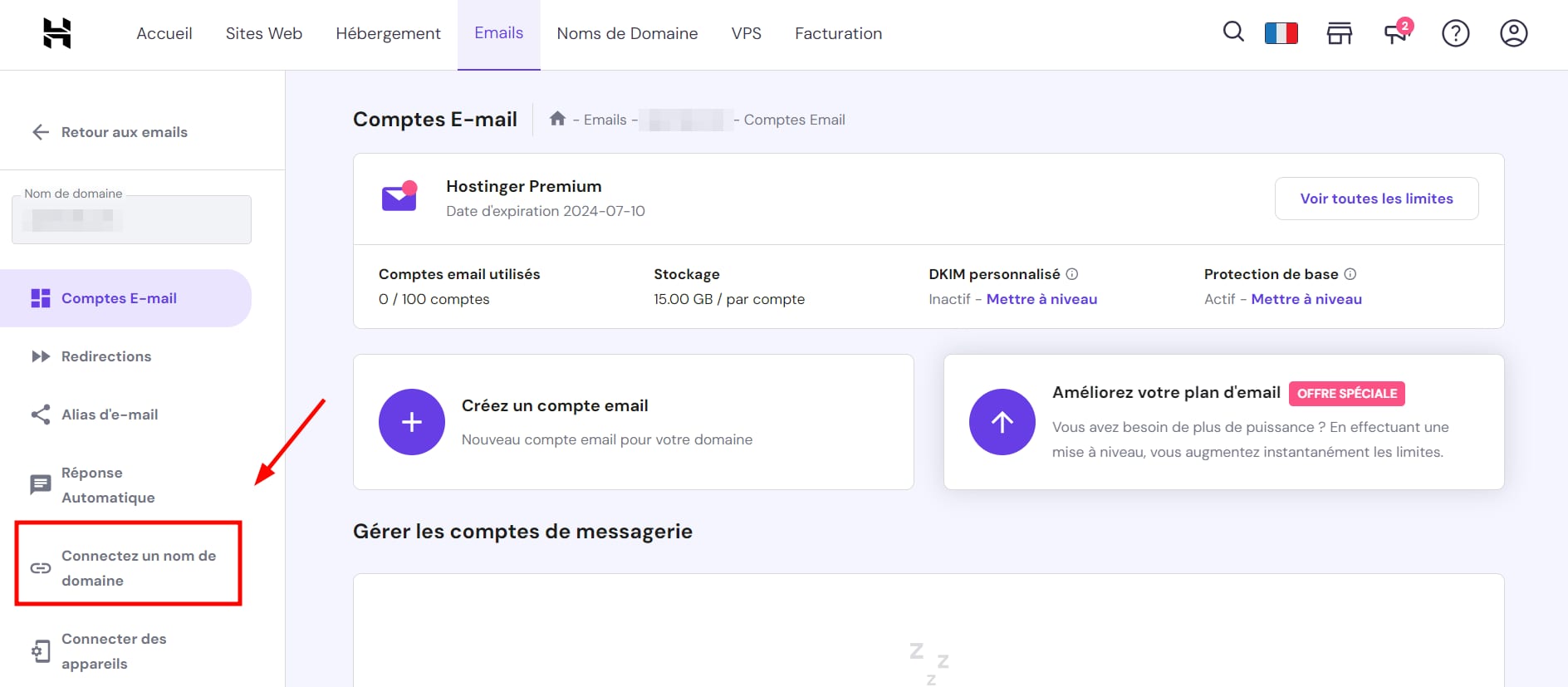Select Redirections in the sidebar
This screenshot has height=687, width=1568.
[x=106, y=356]
